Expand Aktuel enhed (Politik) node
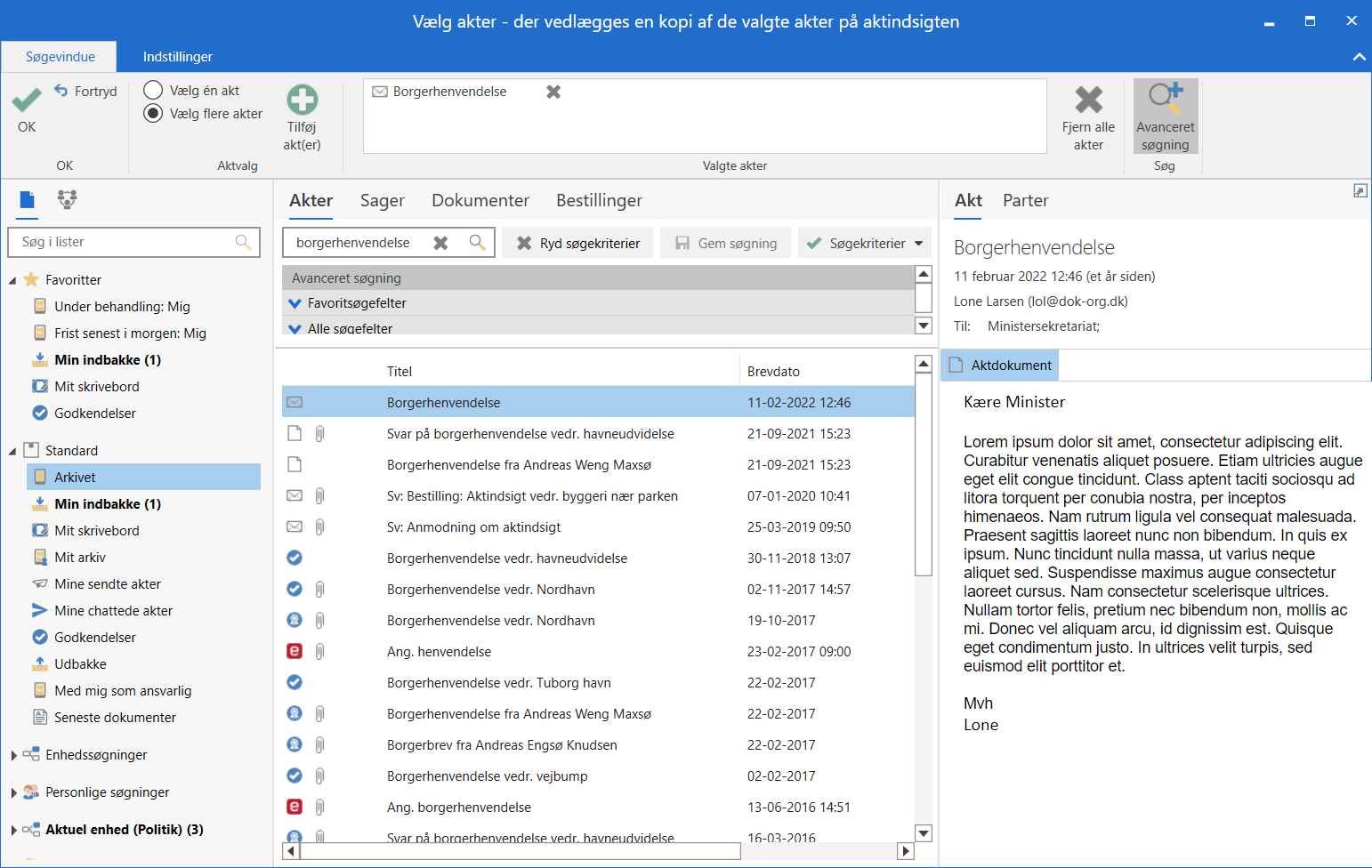 [13, 830]
